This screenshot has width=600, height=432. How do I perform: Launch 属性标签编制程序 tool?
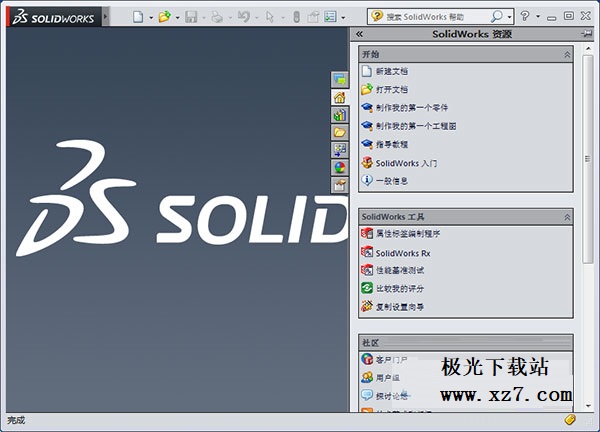pyautogui.click(x=408, y=233)
